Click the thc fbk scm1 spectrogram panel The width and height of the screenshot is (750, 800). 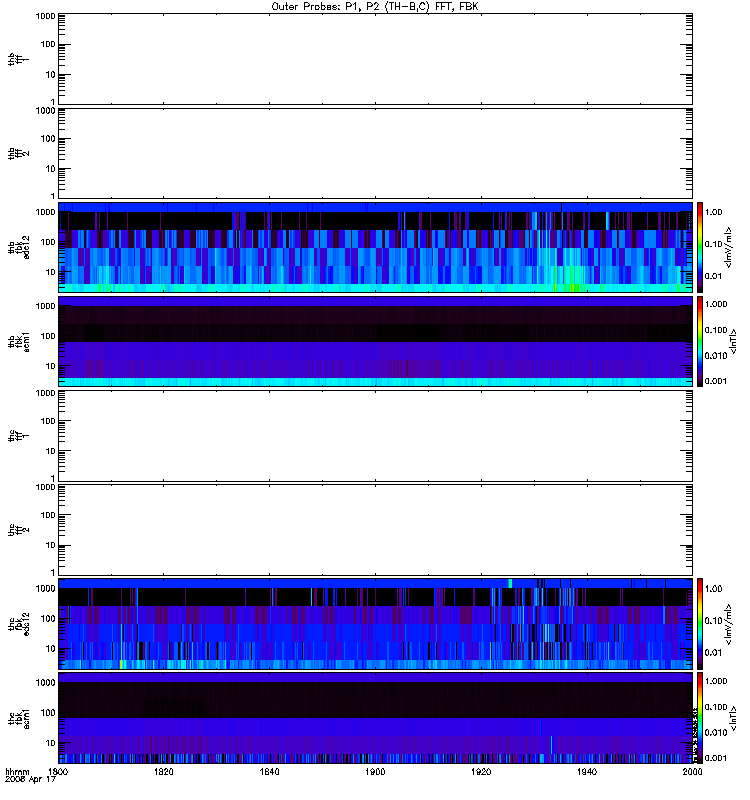tap(375, 718)
